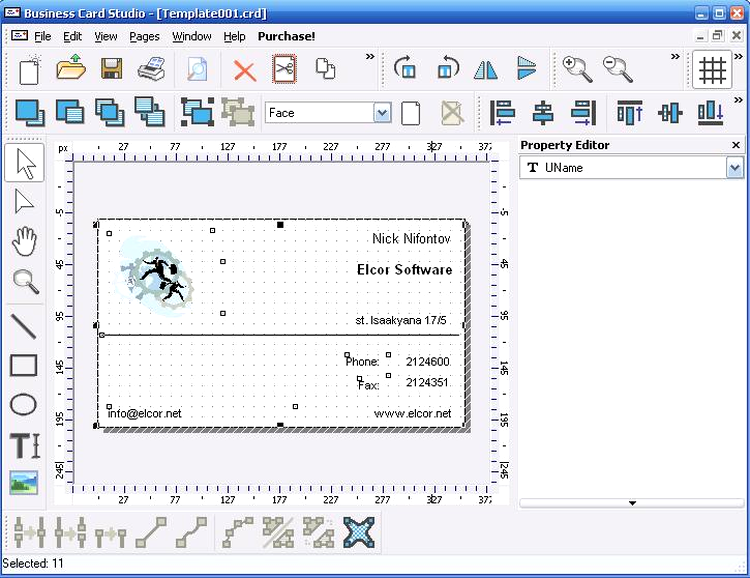Click 'www.elcor.net' text on card

[412, 413]
